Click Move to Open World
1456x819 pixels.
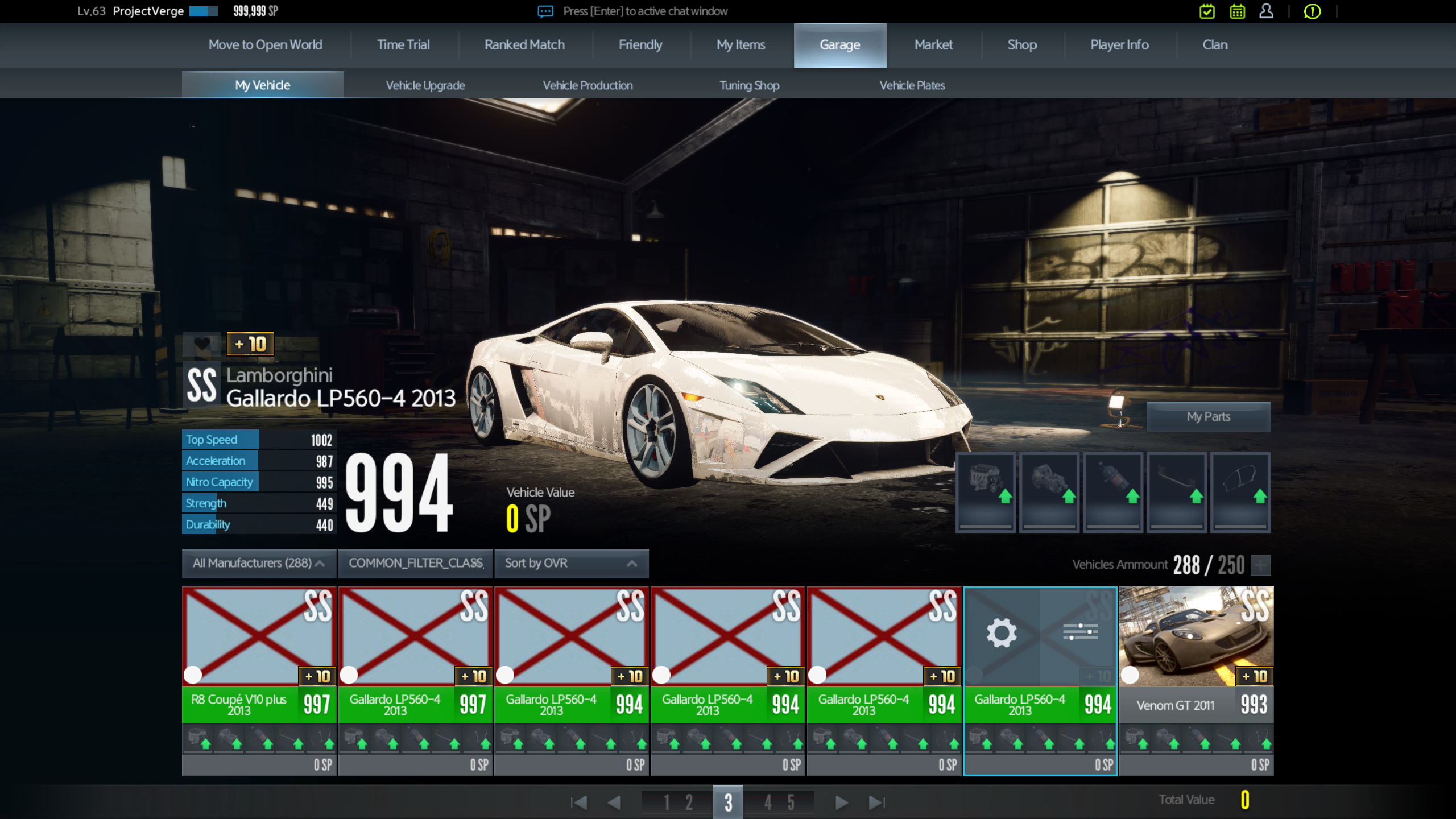tap(265, 45)
